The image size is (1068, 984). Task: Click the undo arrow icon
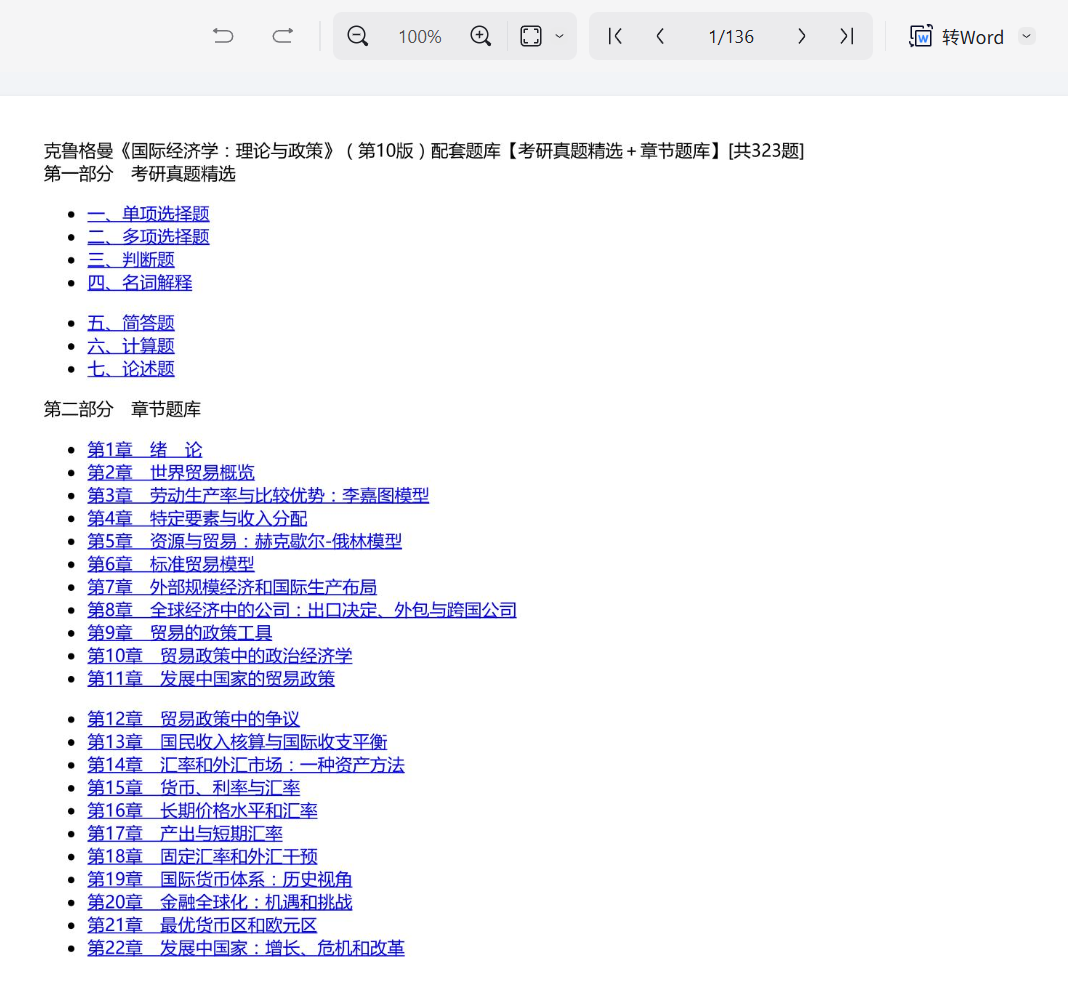(223, 37)
